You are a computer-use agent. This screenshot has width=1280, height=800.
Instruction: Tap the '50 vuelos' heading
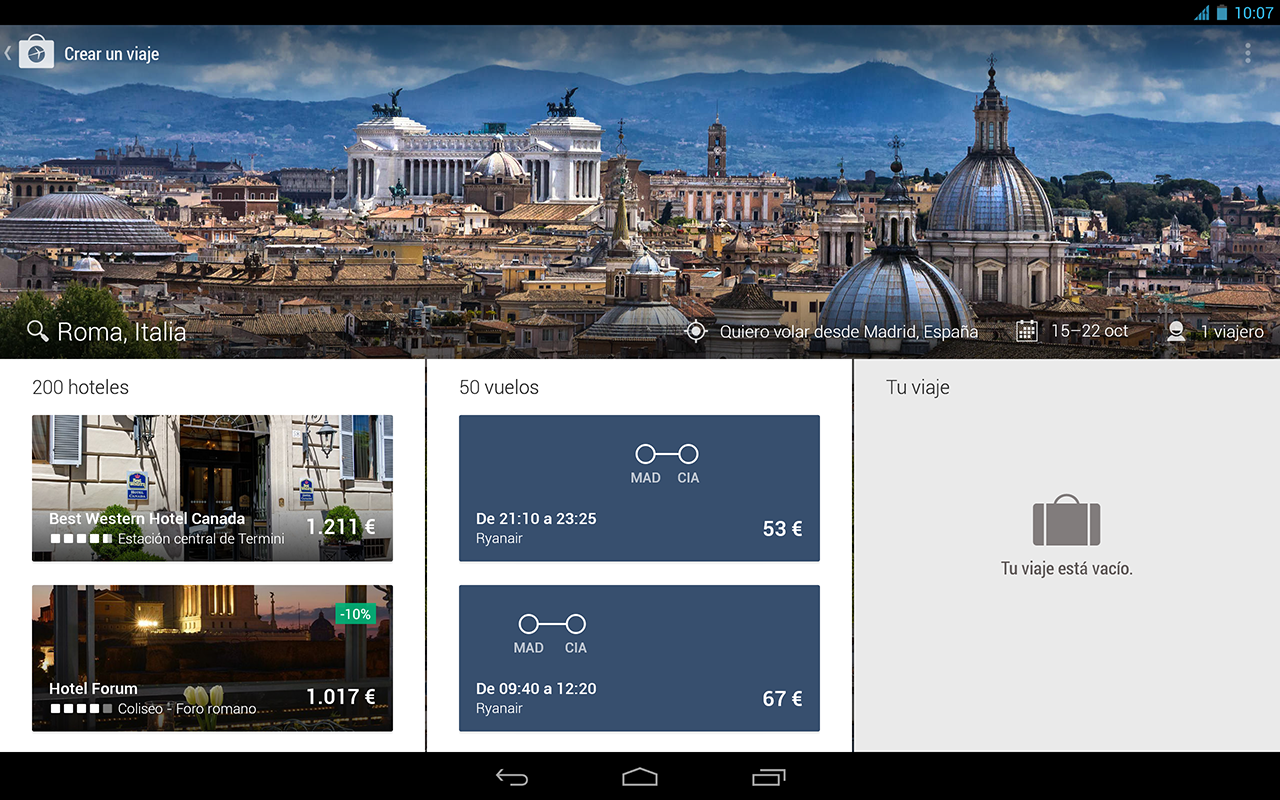coord(499,388)
